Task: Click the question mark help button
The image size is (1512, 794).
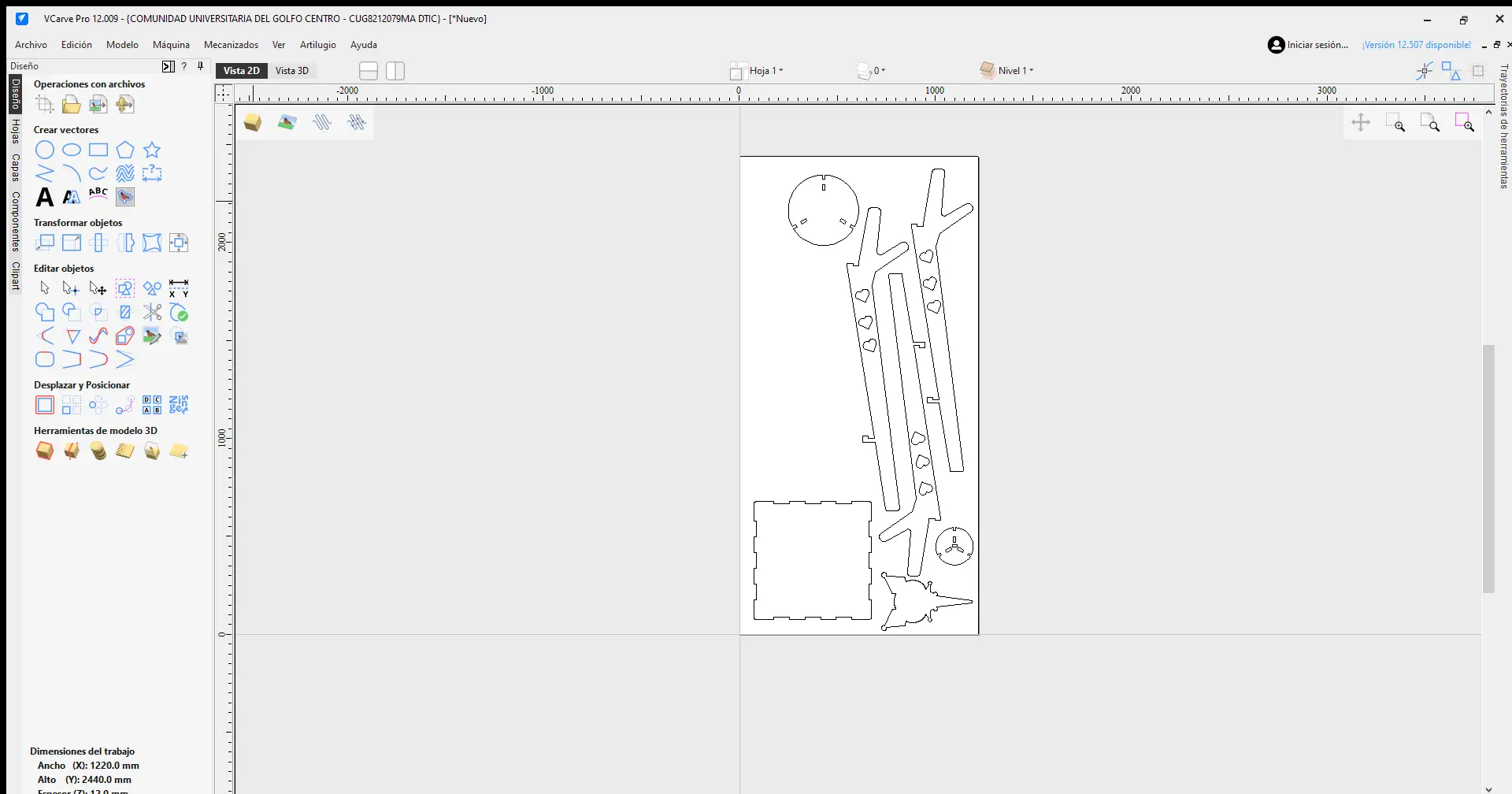Action: click(x=184, y=66)
